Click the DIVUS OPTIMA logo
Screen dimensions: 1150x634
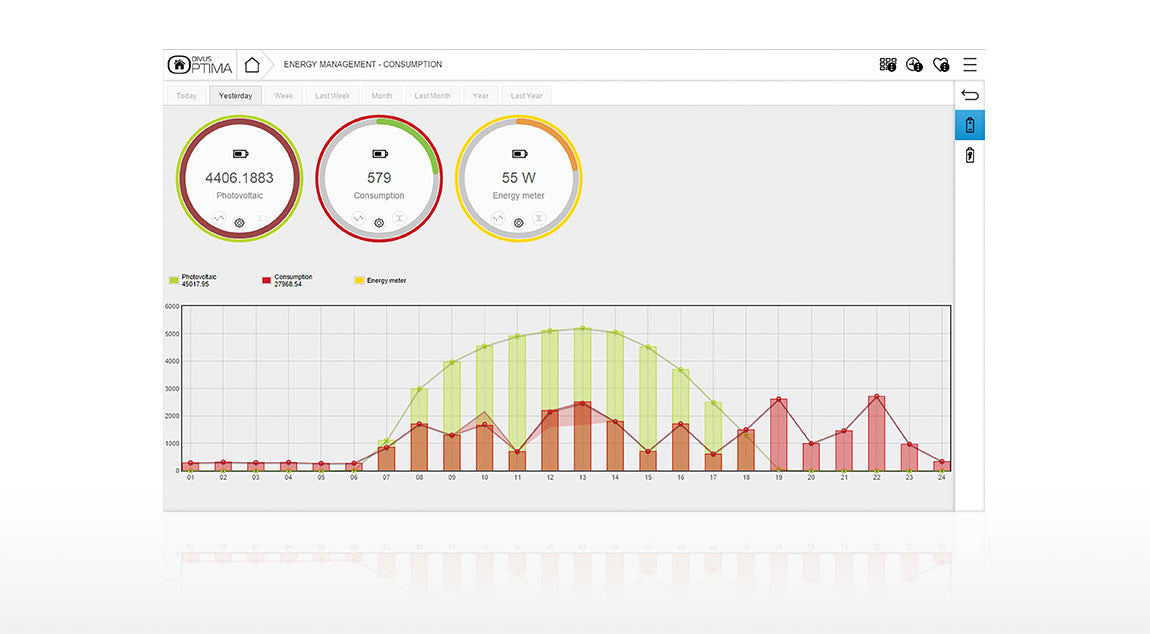click(200, 65)
